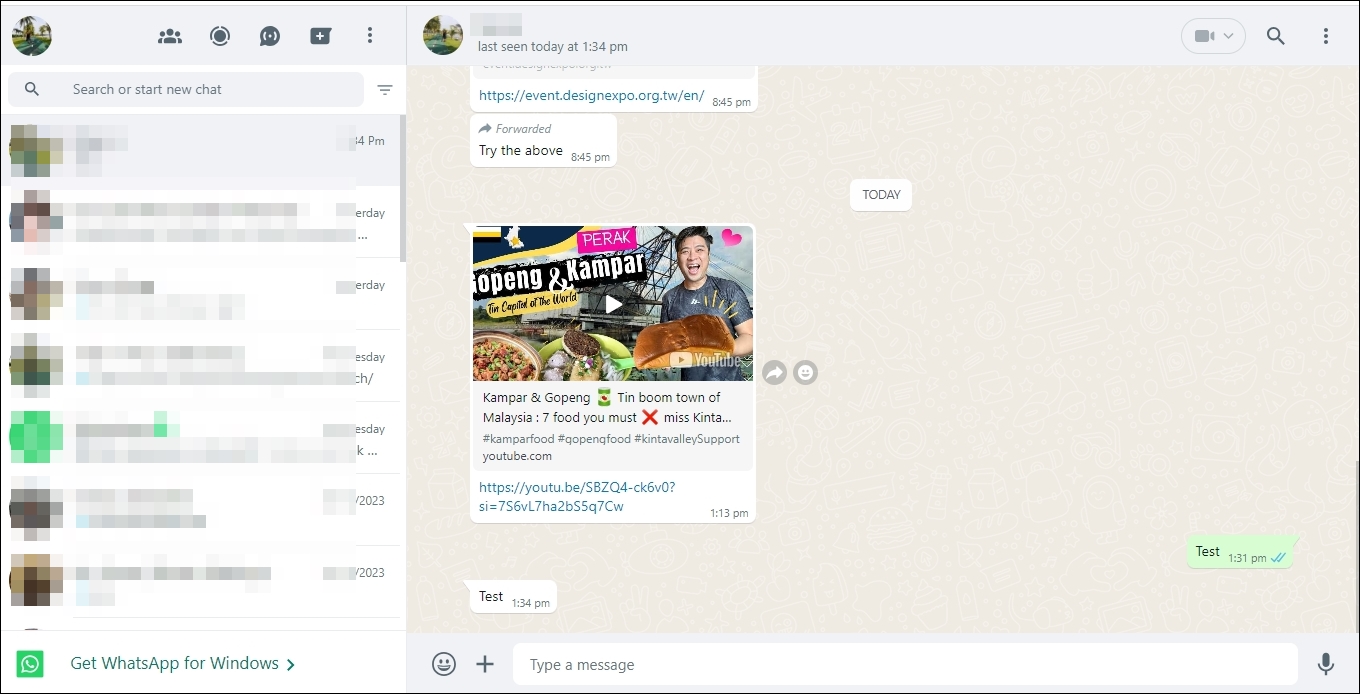Open the conversation options menu

point(1326,35)
